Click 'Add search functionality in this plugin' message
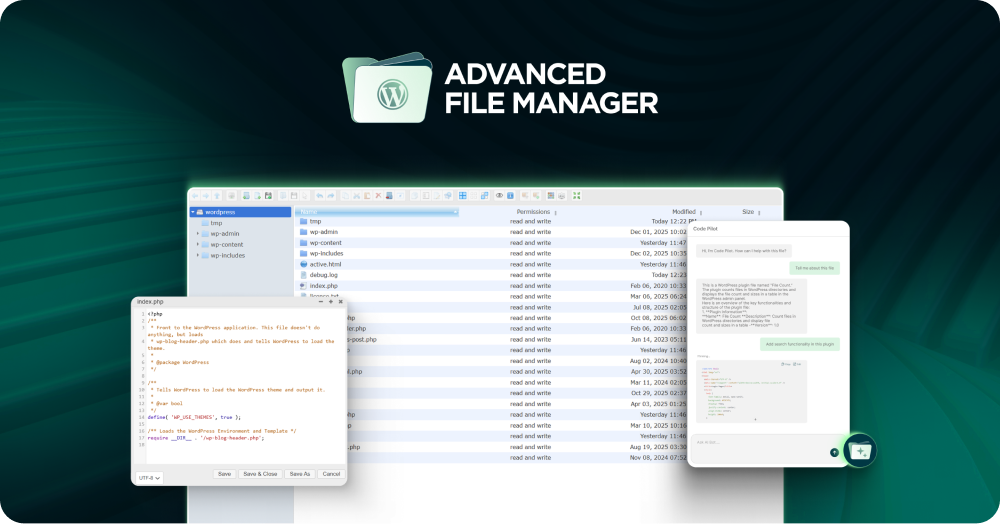1000x524 pixels. [800, 344]
